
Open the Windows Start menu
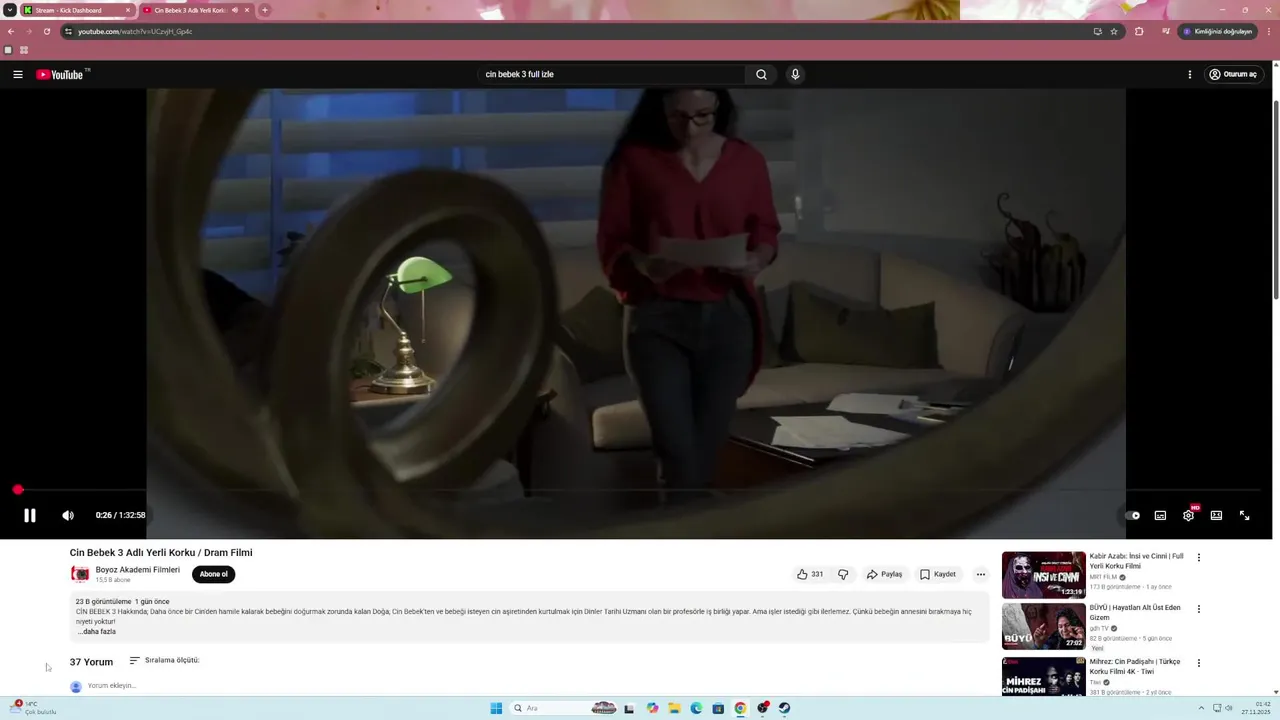pos(496,708)
